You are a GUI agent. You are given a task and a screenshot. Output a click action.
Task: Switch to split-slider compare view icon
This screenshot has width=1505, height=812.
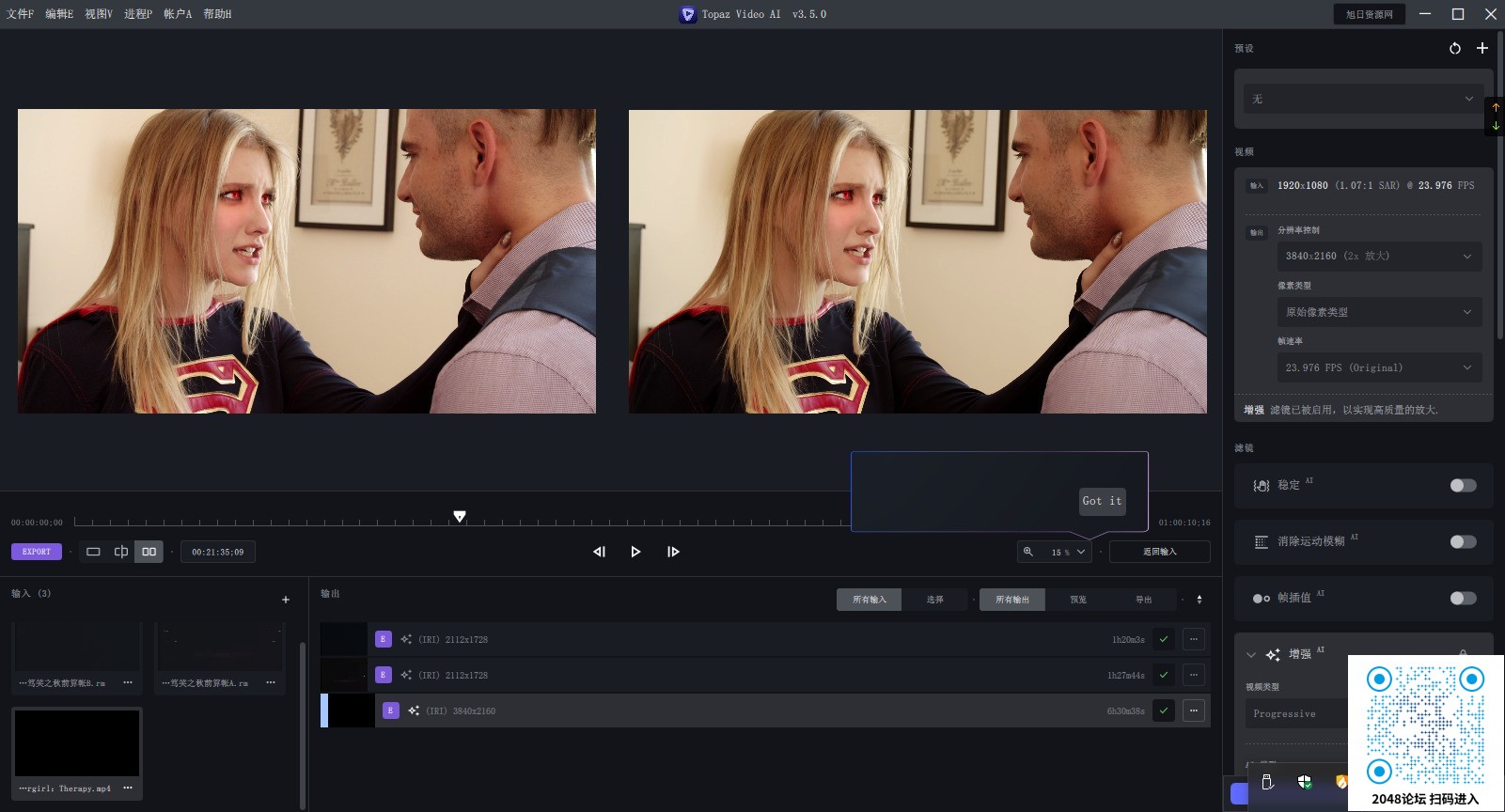pos(121,552)
